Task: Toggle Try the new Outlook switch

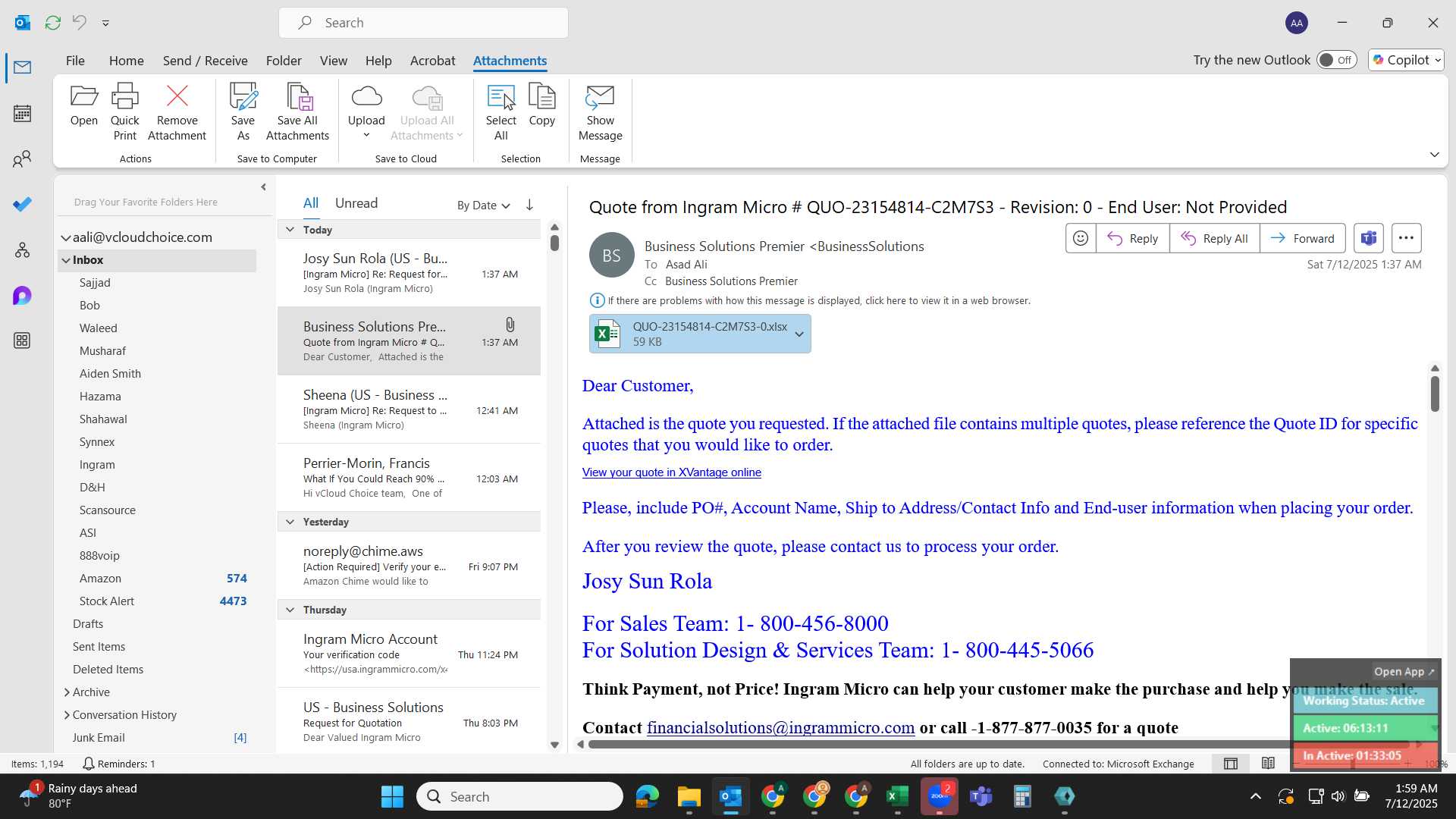Action: (1336, 60)
